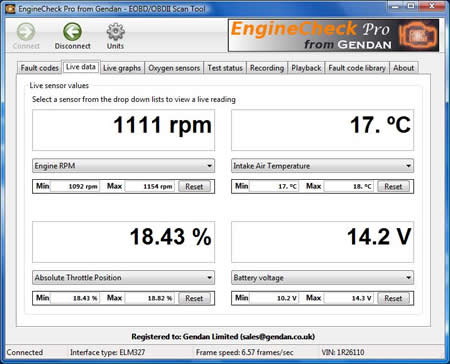The image size is (450, 364).
Task: Click the sensor selection instruction text
Action: click(134, 99)
